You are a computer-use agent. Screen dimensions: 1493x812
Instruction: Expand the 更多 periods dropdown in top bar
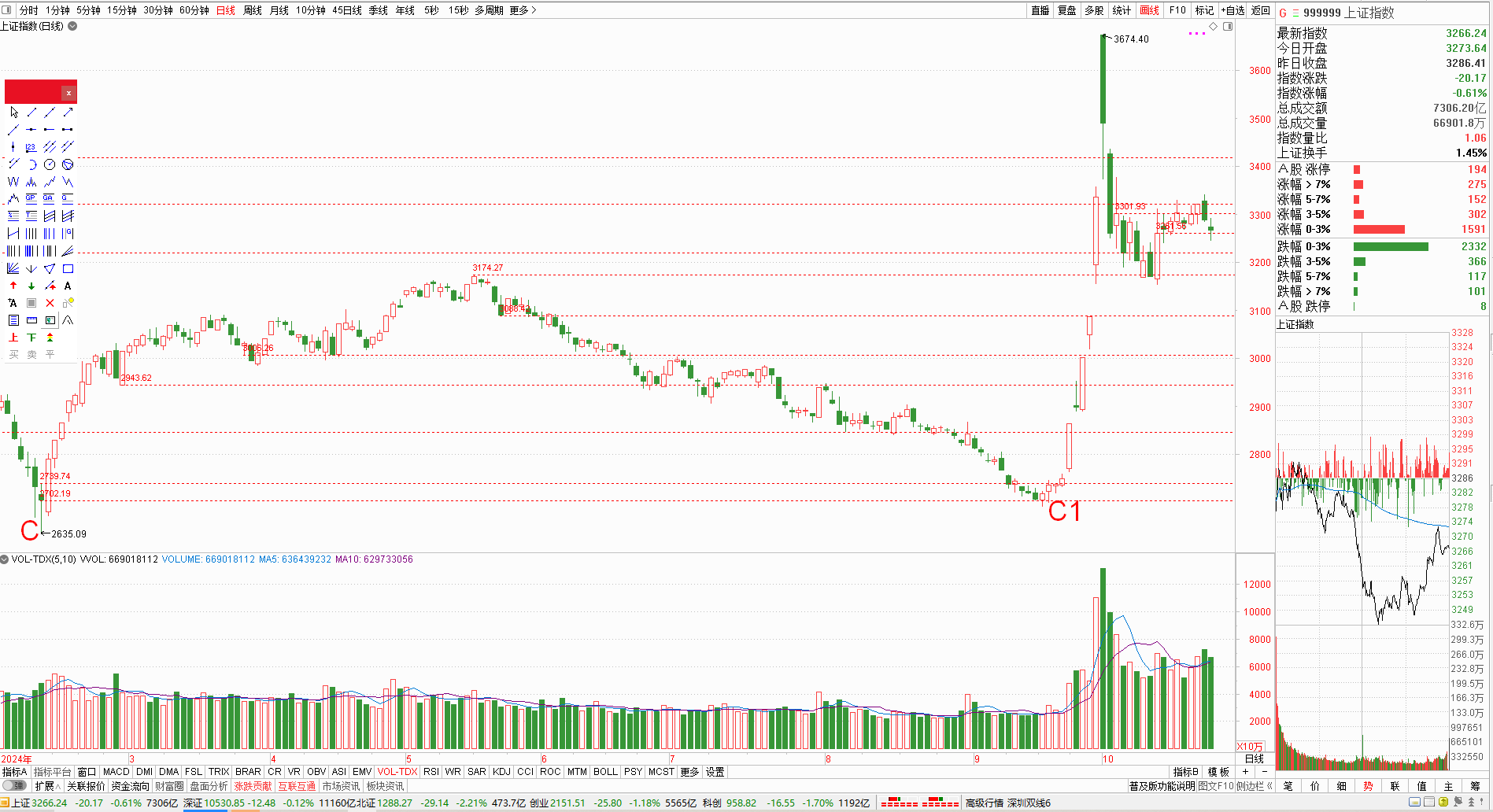(523, 10)
